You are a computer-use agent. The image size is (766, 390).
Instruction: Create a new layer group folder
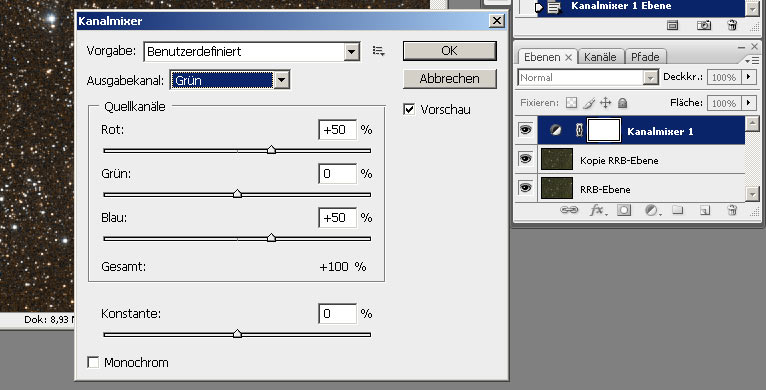click(677, 210)
